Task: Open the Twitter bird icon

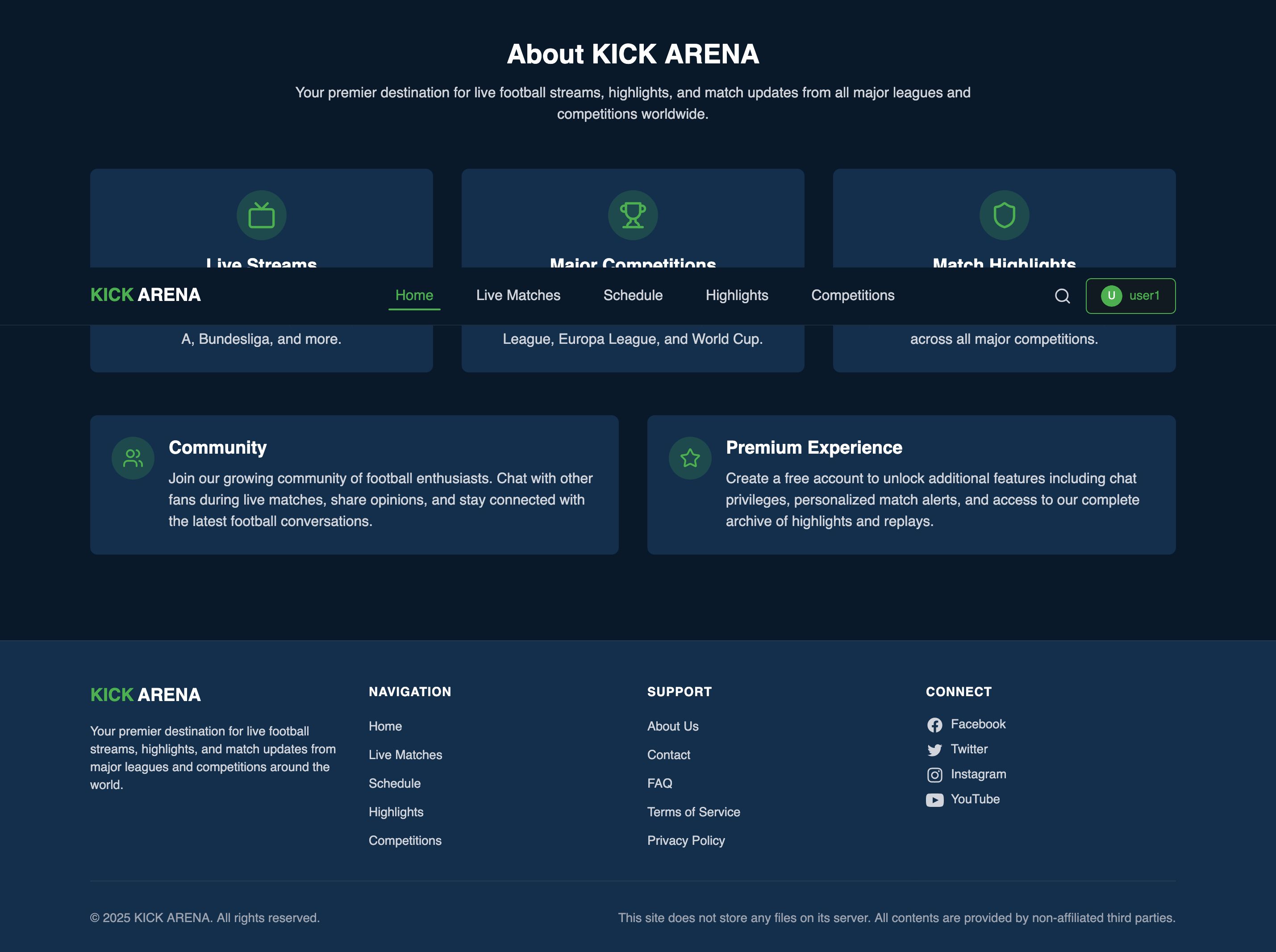Action: pos(934,750)
